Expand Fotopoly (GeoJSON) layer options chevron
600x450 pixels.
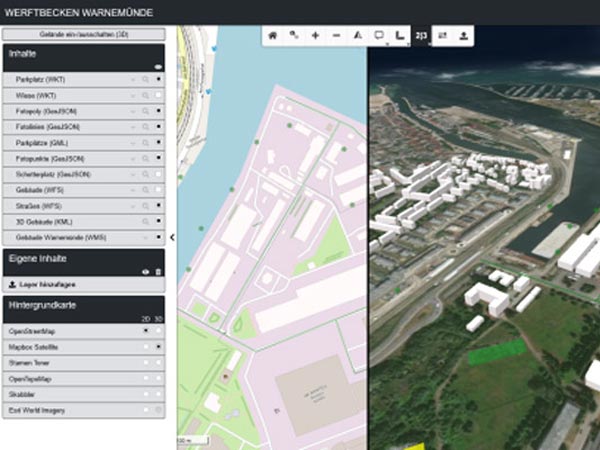(133, 110)
